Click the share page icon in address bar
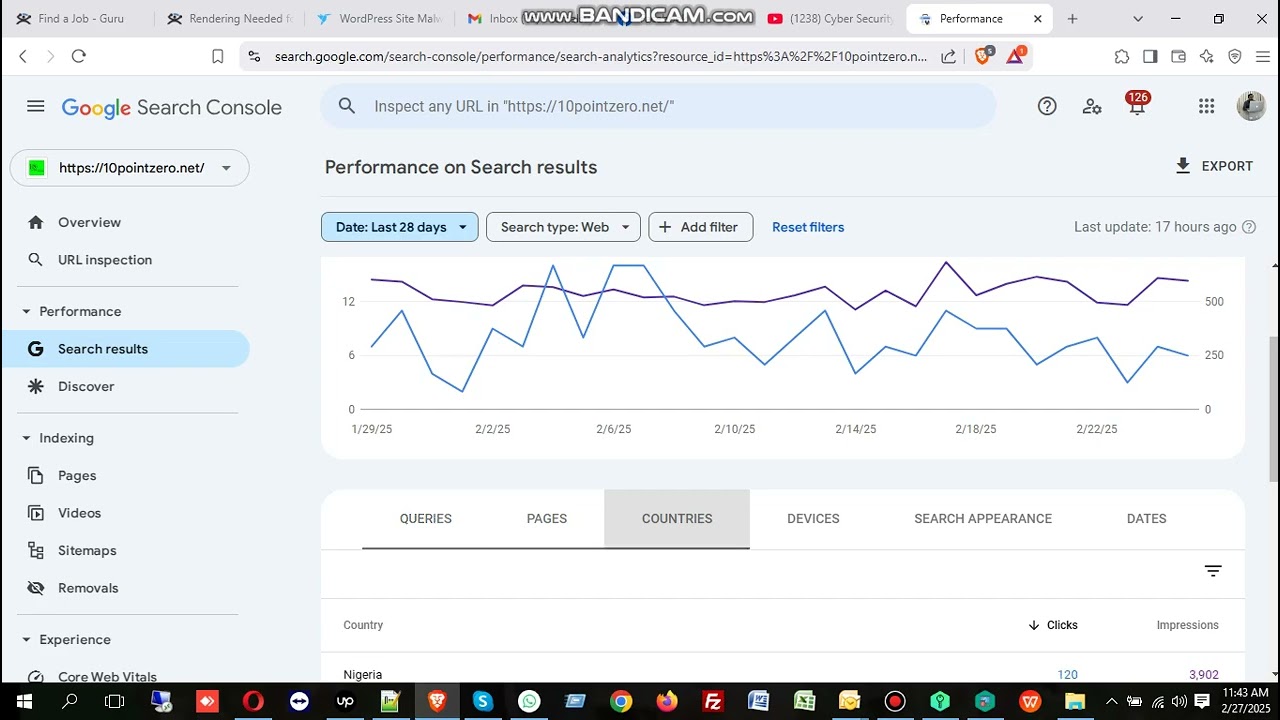 (948, 56)
